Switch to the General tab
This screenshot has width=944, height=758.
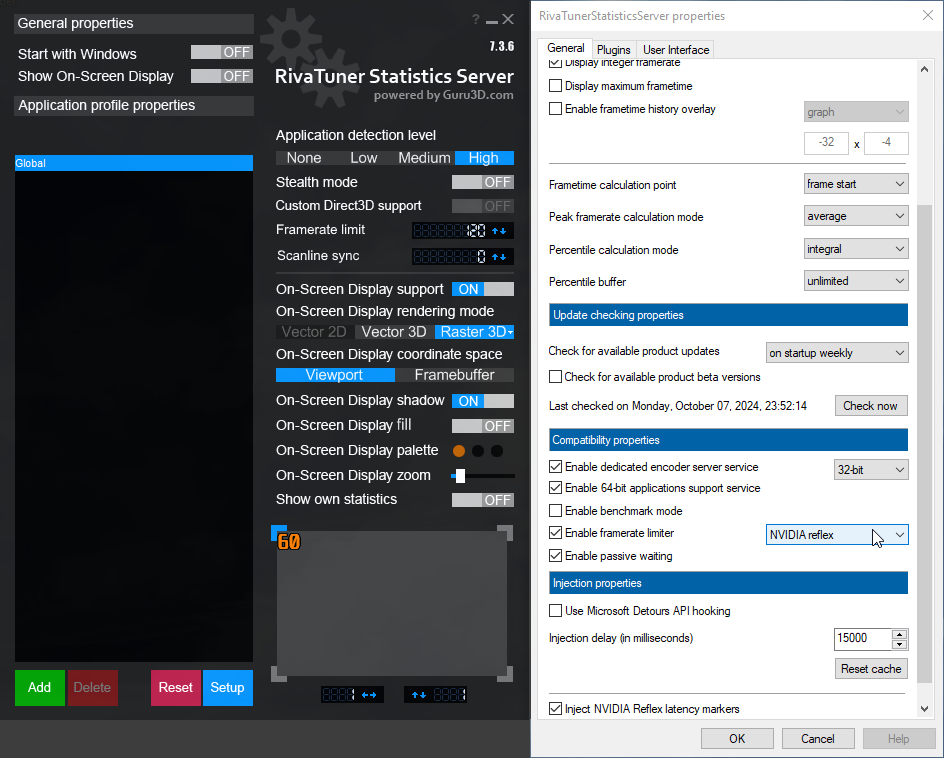tap(565, 48)
